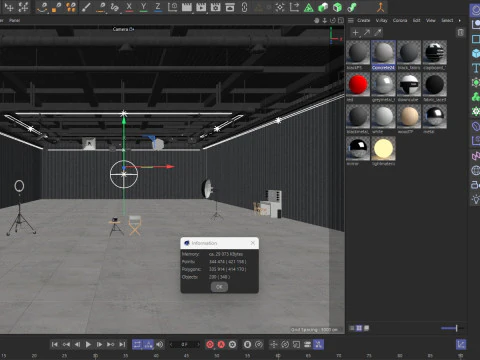Click the viewport pan hand icon
480x360 pixels.
[316, 20]
